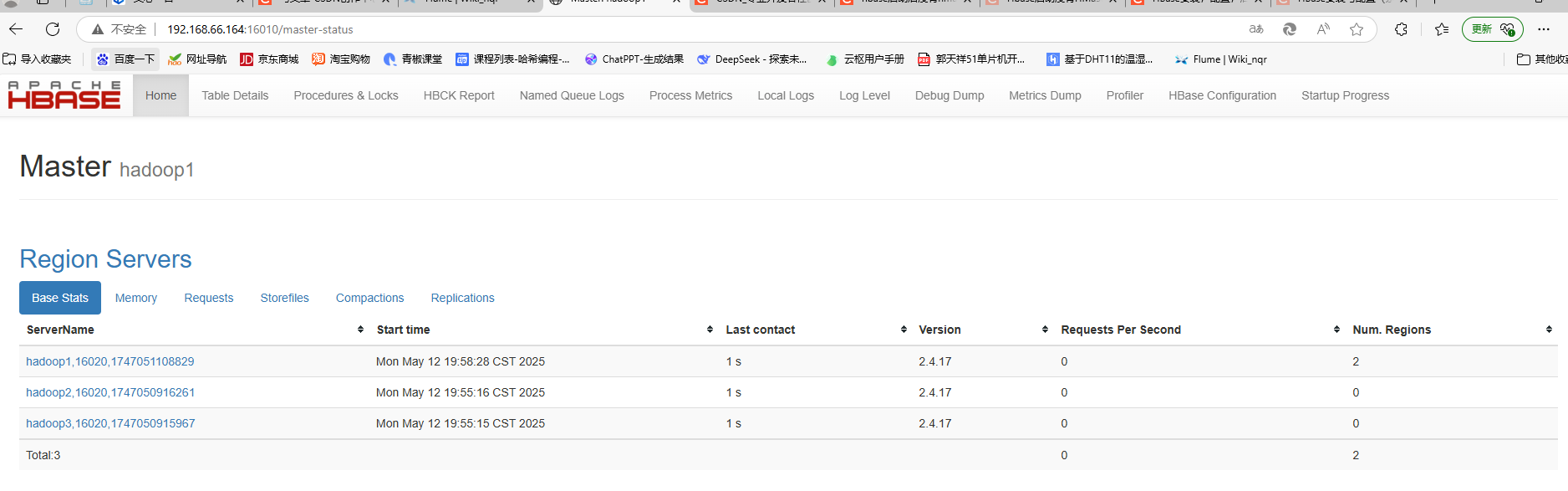This screenshot has width=1568, height=491.
Task: Switch to the Requests tab
Action: tap(209, 298)
